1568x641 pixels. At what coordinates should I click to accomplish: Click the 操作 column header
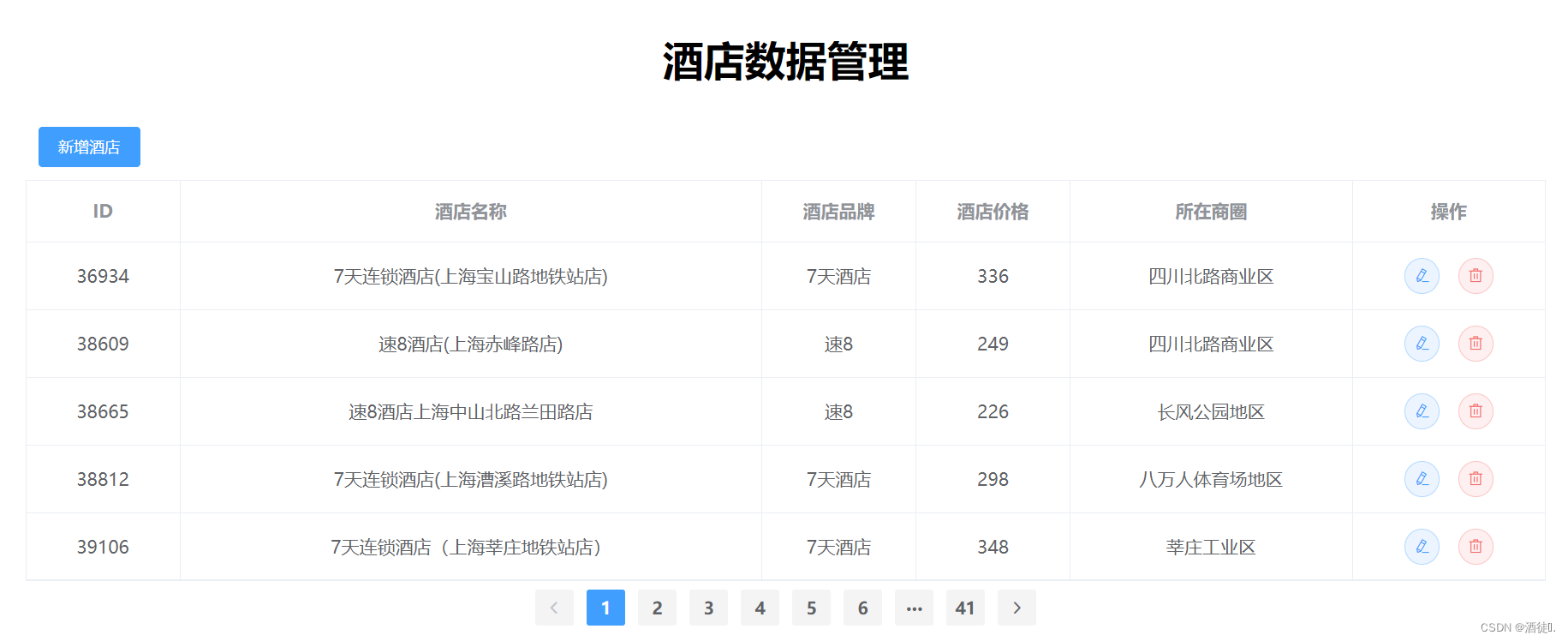coord(1449,212)
